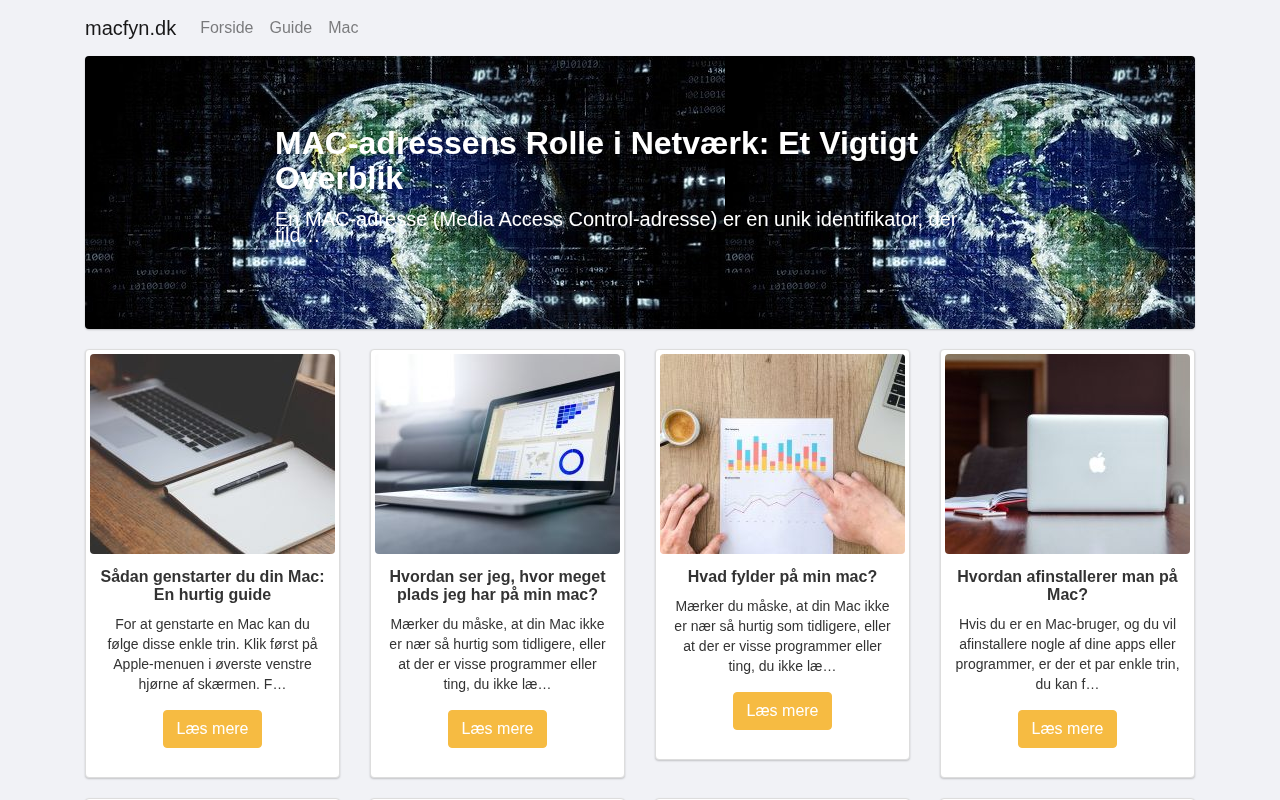Open 'Hvordan ser jeg, hvor meget plads' title
1280x800 pixels.
(497, 586)
